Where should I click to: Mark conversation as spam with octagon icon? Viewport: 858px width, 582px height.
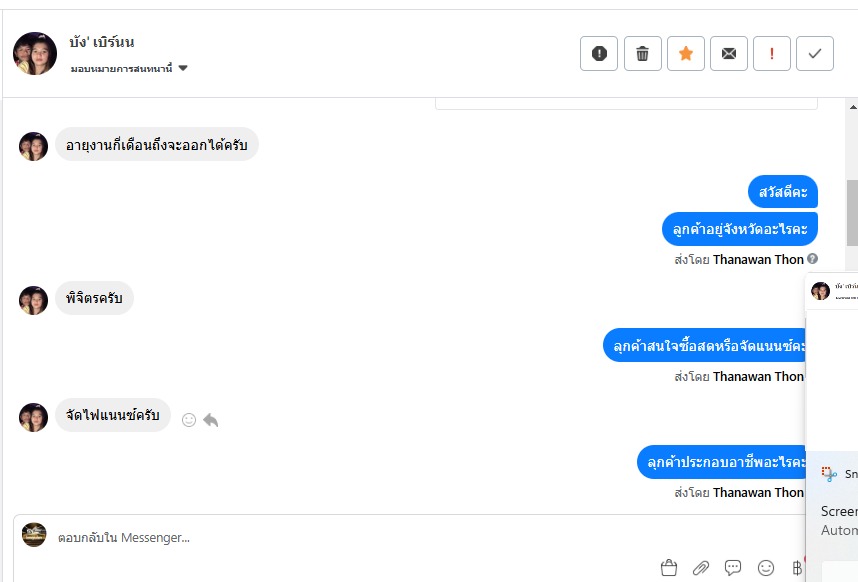point(599,54)
